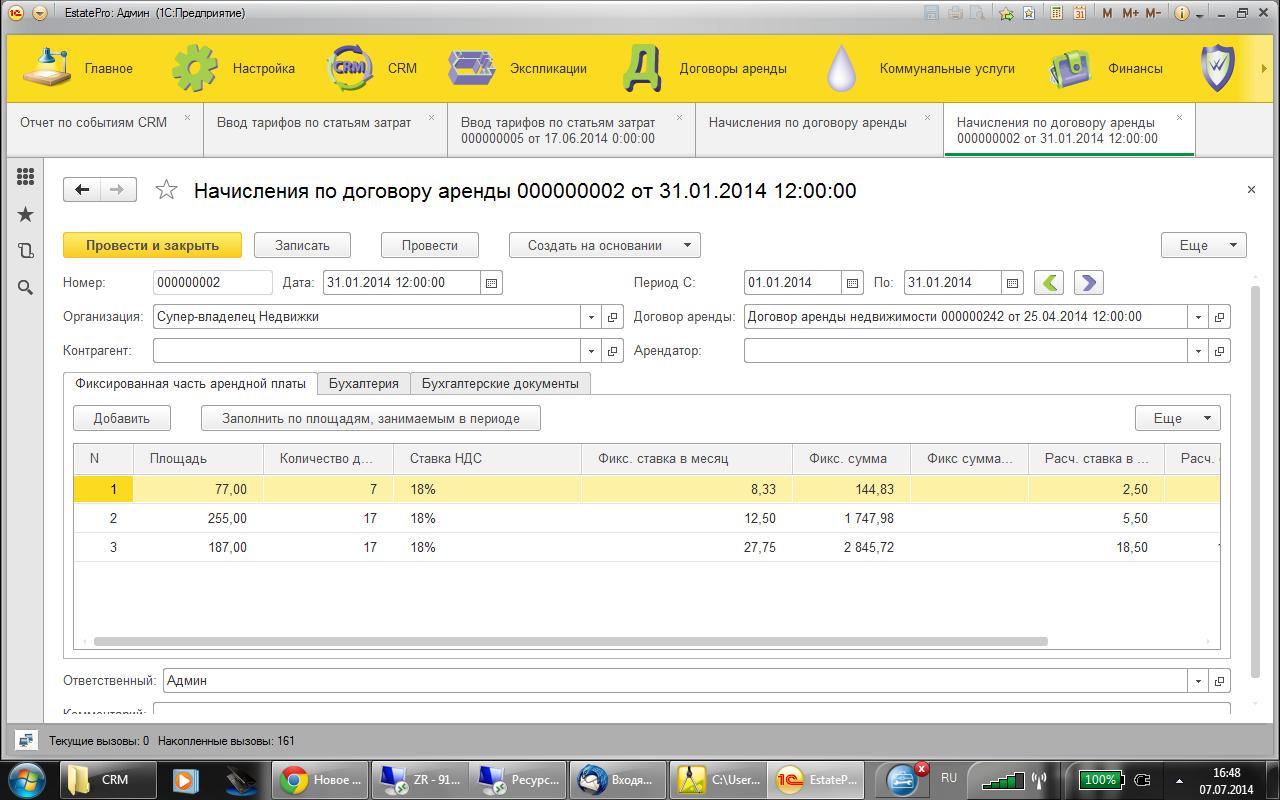Add document to favorites star
The image size is (1280, 800).
click(x=167, y=190)
